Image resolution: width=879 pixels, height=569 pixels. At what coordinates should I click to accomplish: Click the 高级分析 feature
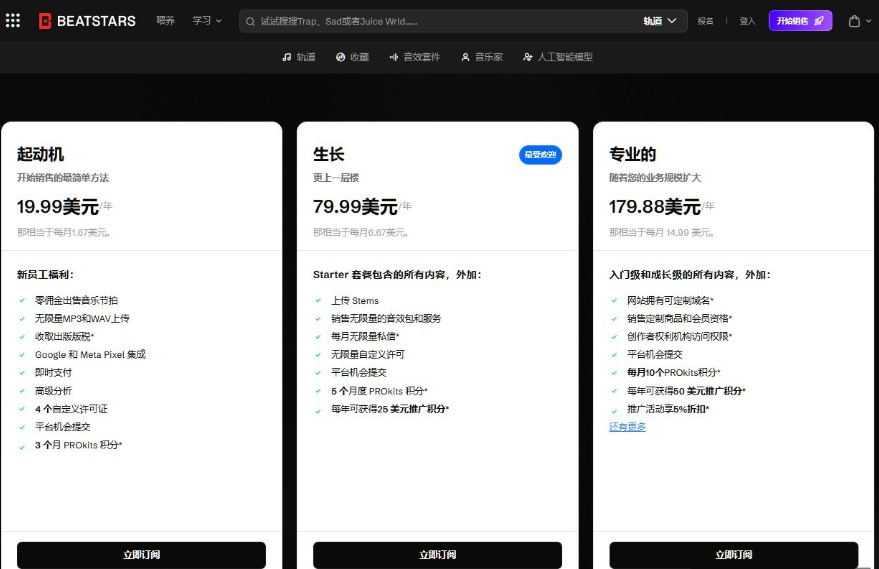click(x=53, y=391)
